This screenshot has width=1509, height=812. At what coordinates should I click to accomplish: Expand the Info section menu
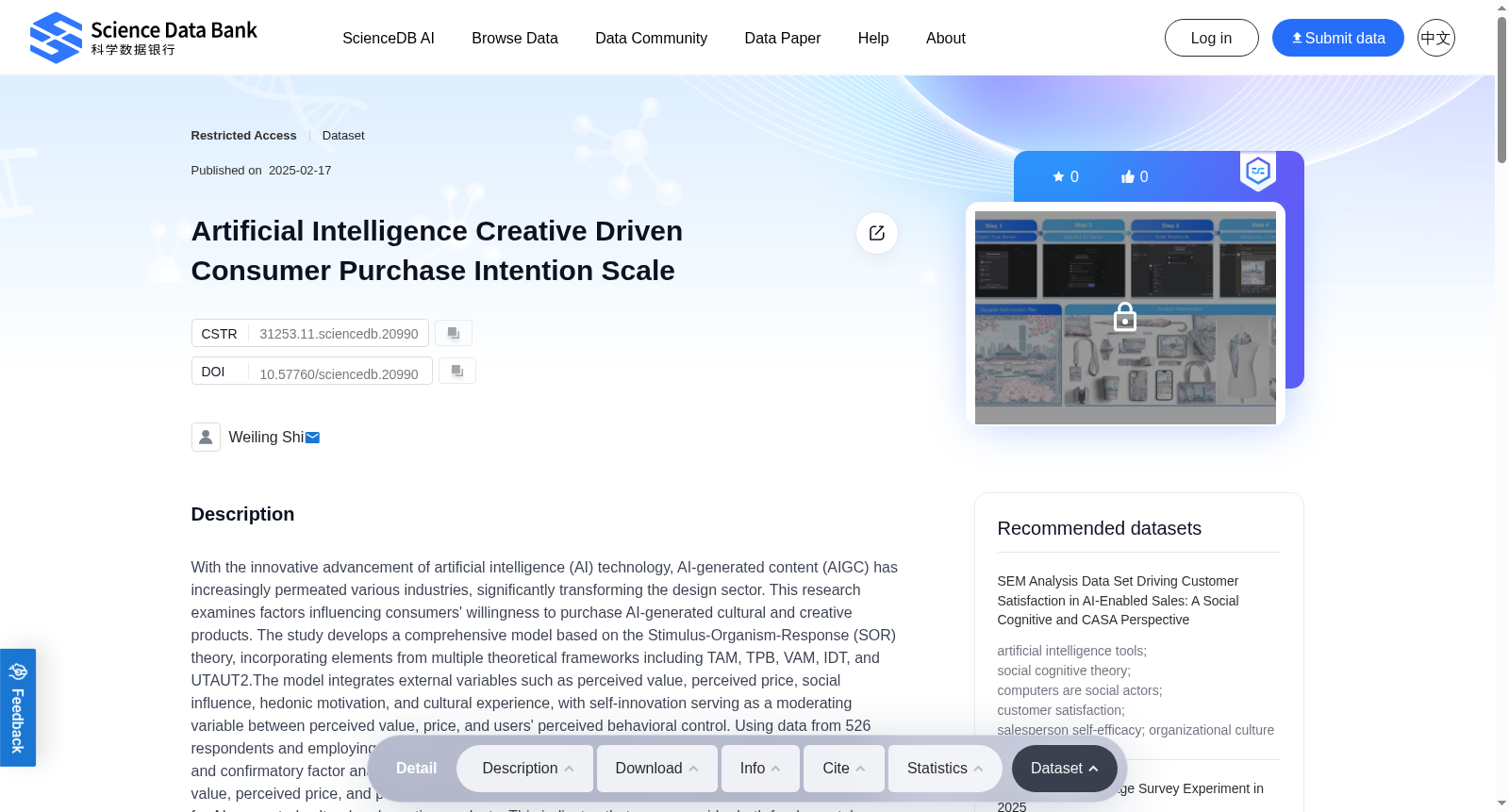pos(760,769)
